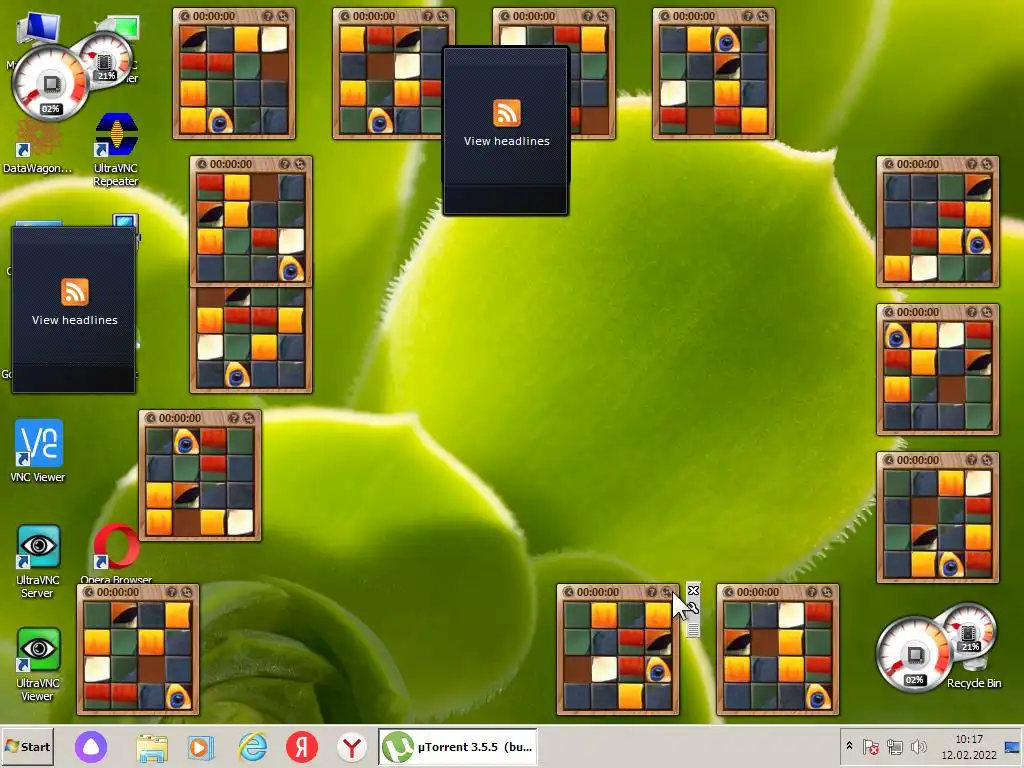Screen dimensions: 1024x768
Task: Close the puzzle gadget under the mouse cursor
Action: click(693, 590)
